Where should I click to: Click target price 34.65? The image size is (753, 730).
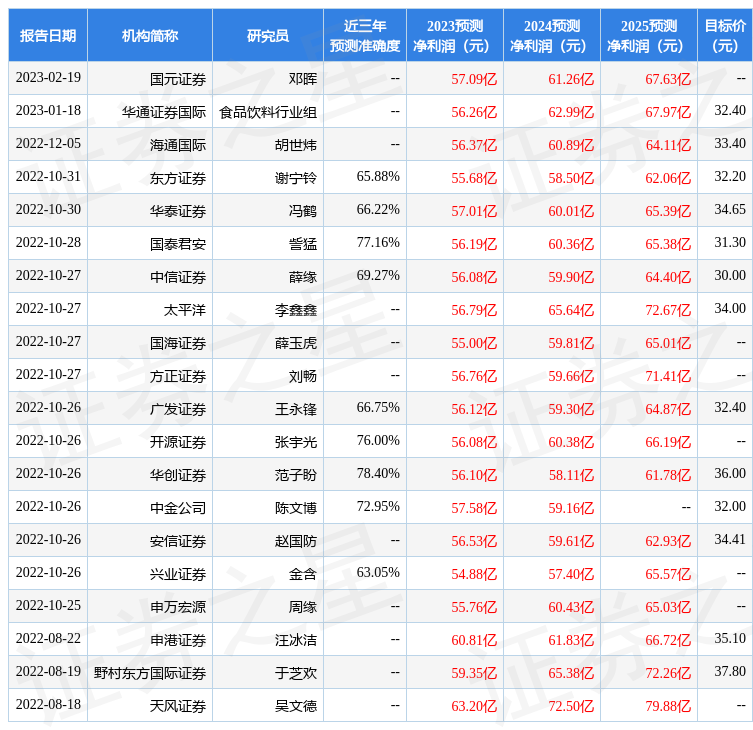(x=730, y=210)
